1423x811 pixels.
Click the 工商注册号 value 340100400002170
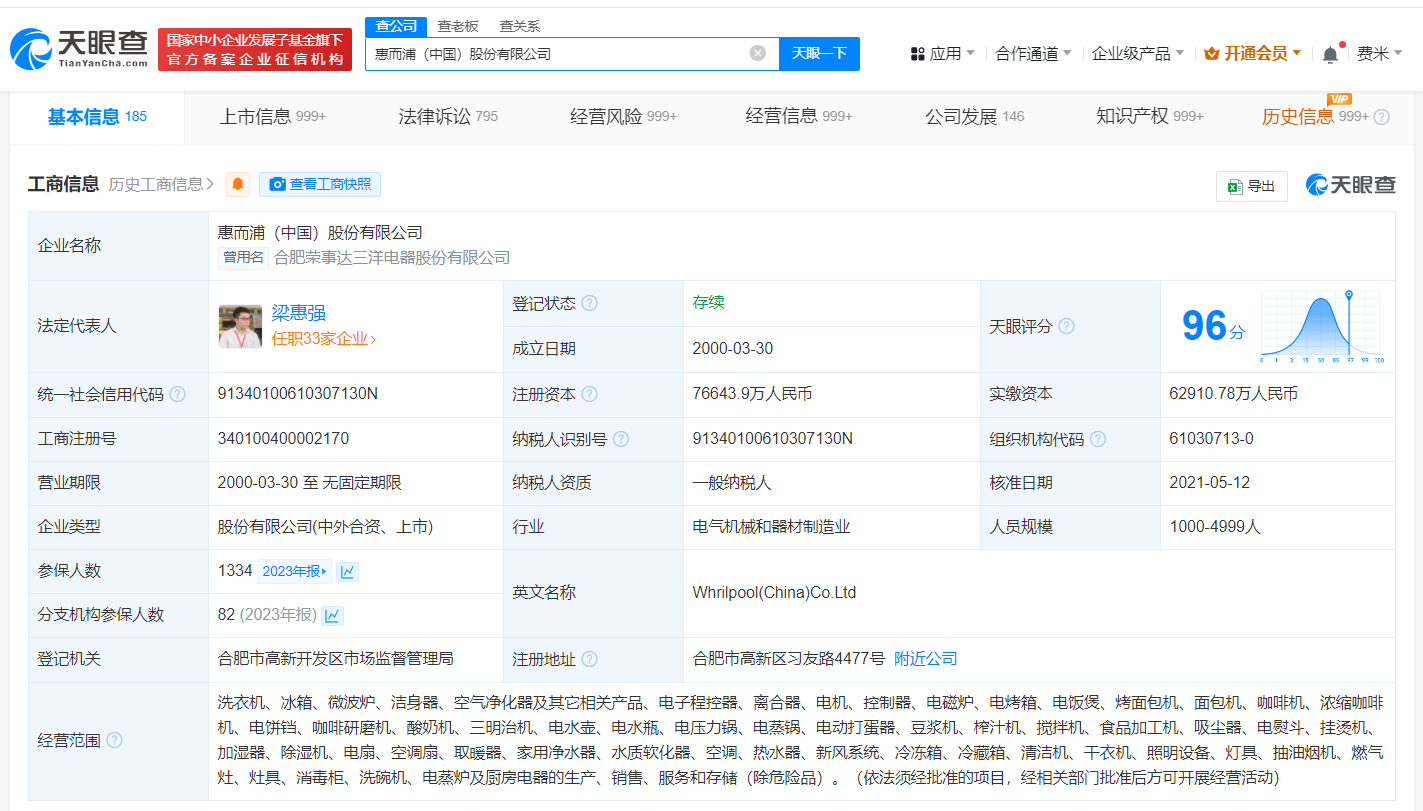(x=283, y=439)
